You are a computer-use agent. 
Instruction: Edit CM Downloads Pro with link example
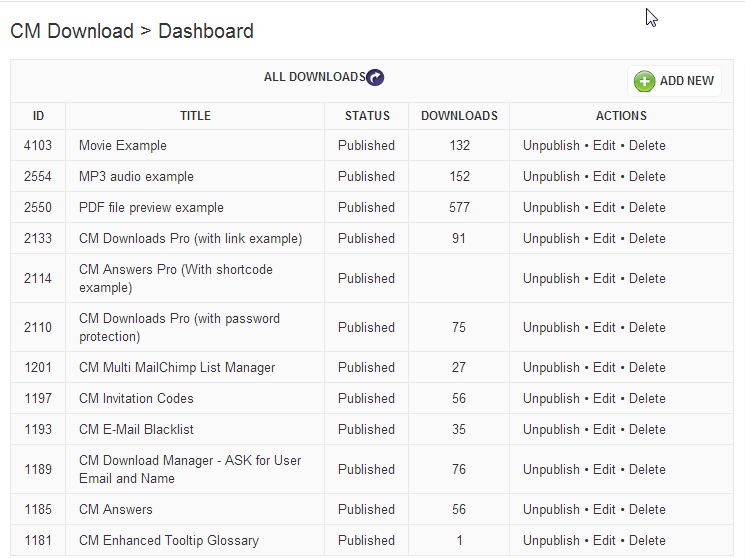(x=604, y=239)
